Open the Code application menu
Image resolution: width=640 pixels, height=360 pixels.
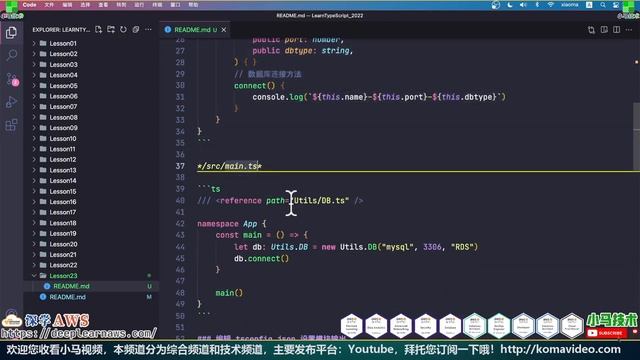(29, 5)
